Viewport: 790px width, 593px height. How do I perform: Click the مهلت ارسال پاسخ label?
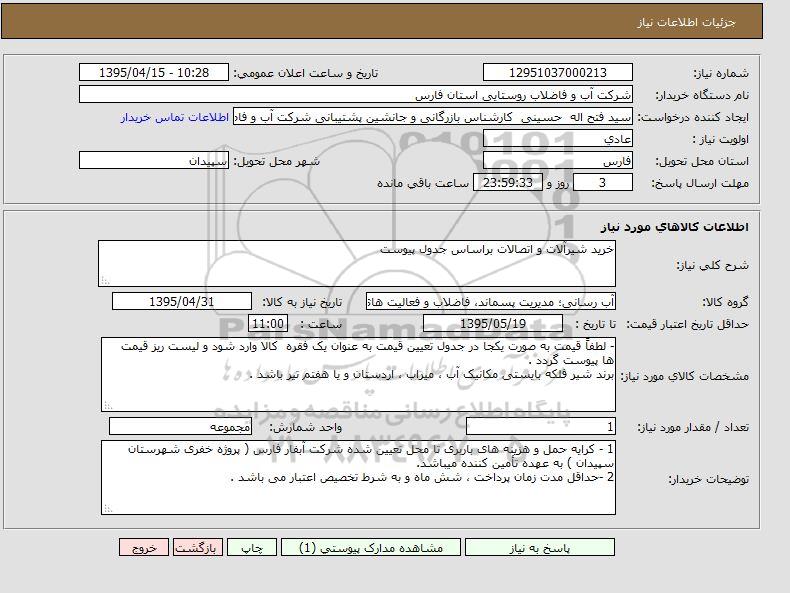coord(700,183)
